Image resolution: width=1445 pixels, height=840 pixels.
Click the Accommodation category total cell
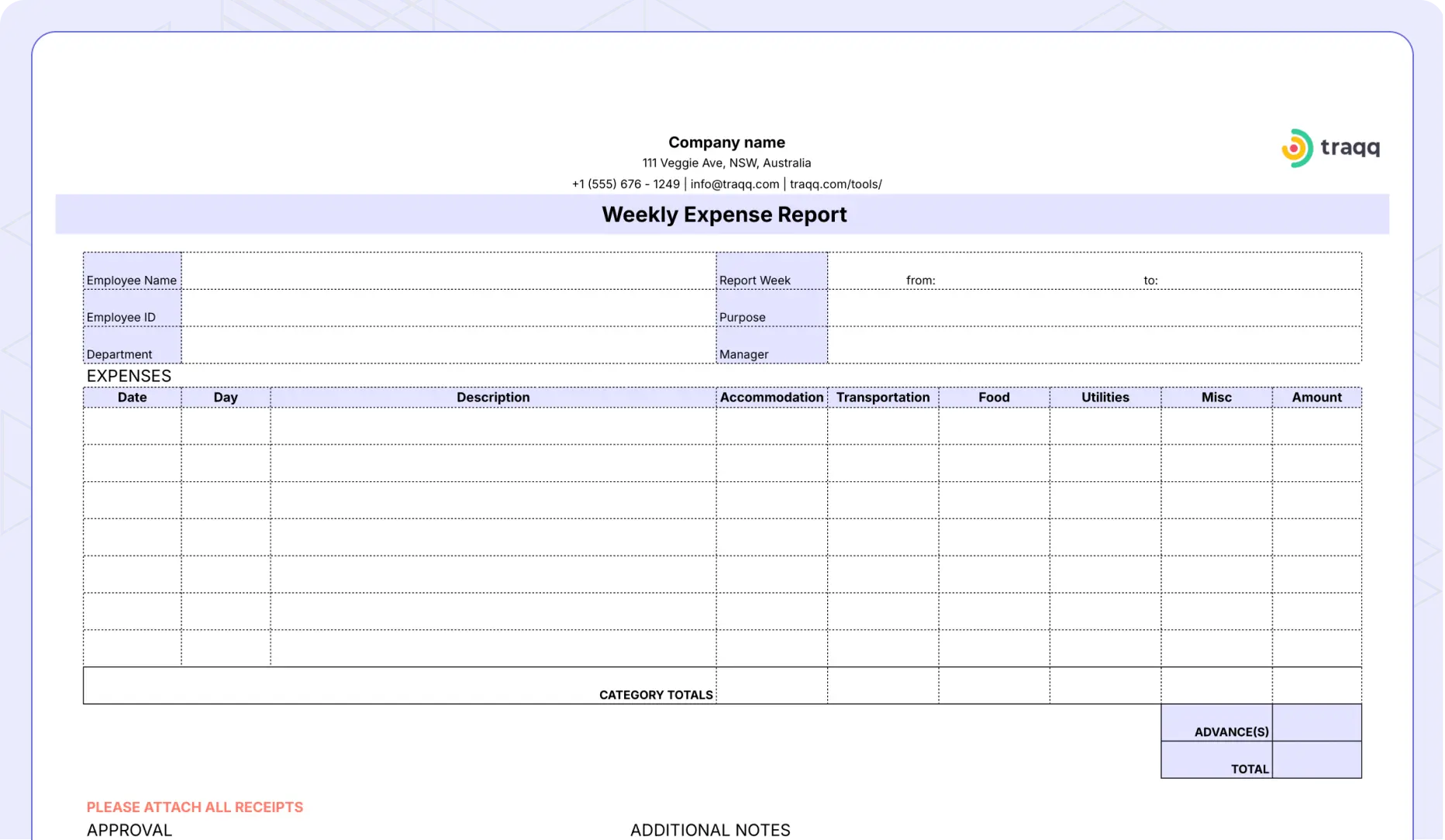point(772,686)
